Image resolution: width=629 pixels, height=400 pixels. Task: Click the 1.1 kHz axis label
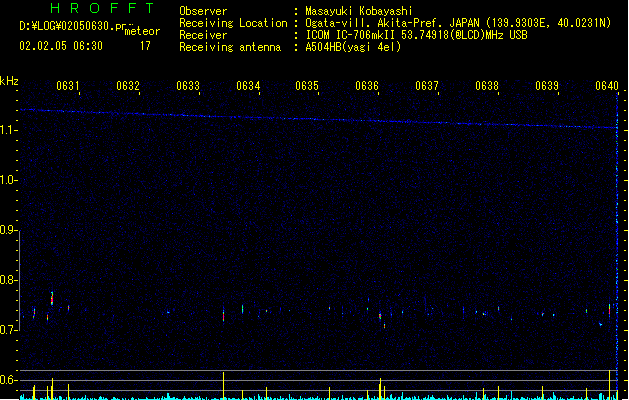[x=9, y=130]
